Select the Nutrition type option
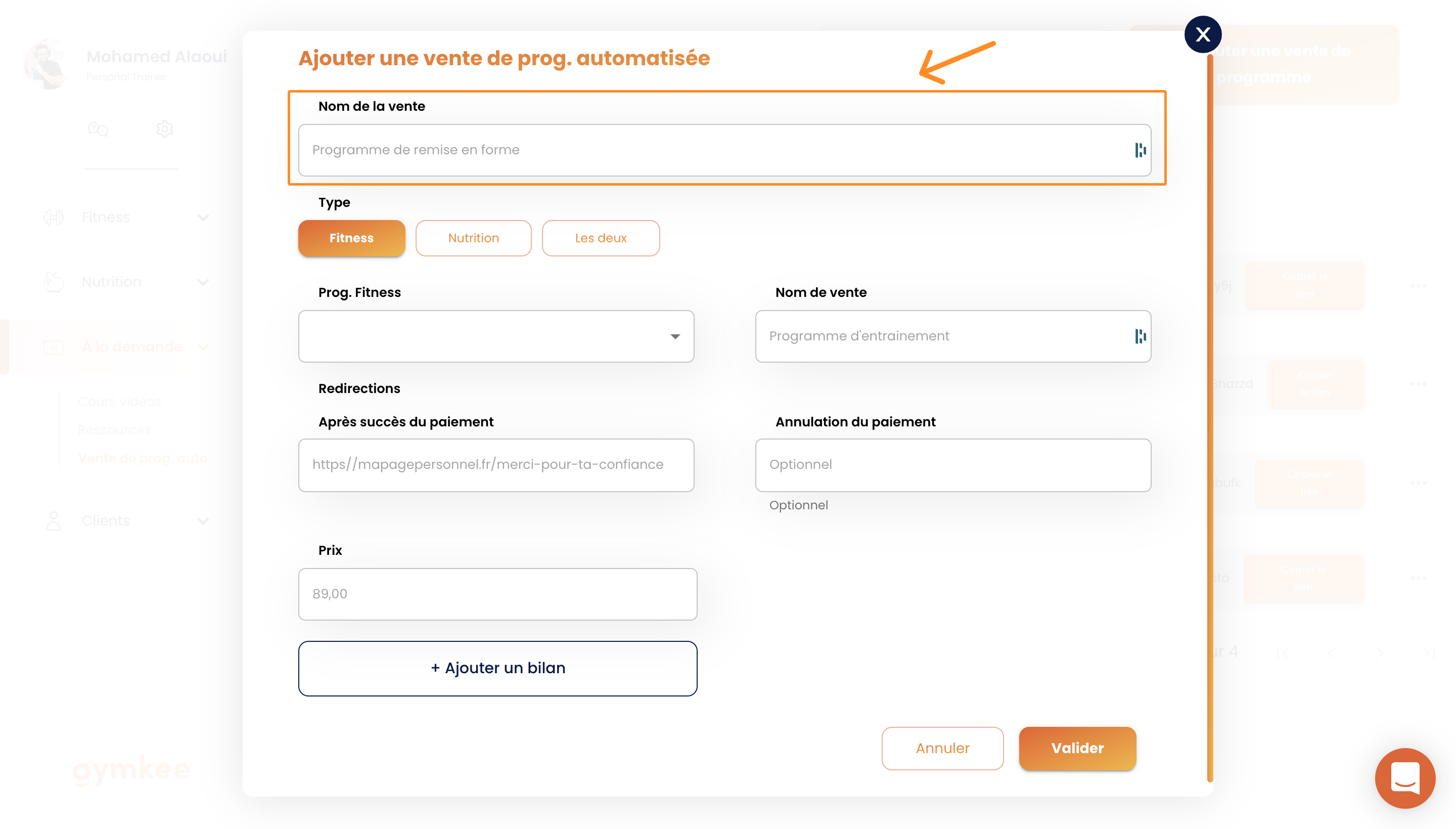 pyautogui.click(x=473, y=238)
